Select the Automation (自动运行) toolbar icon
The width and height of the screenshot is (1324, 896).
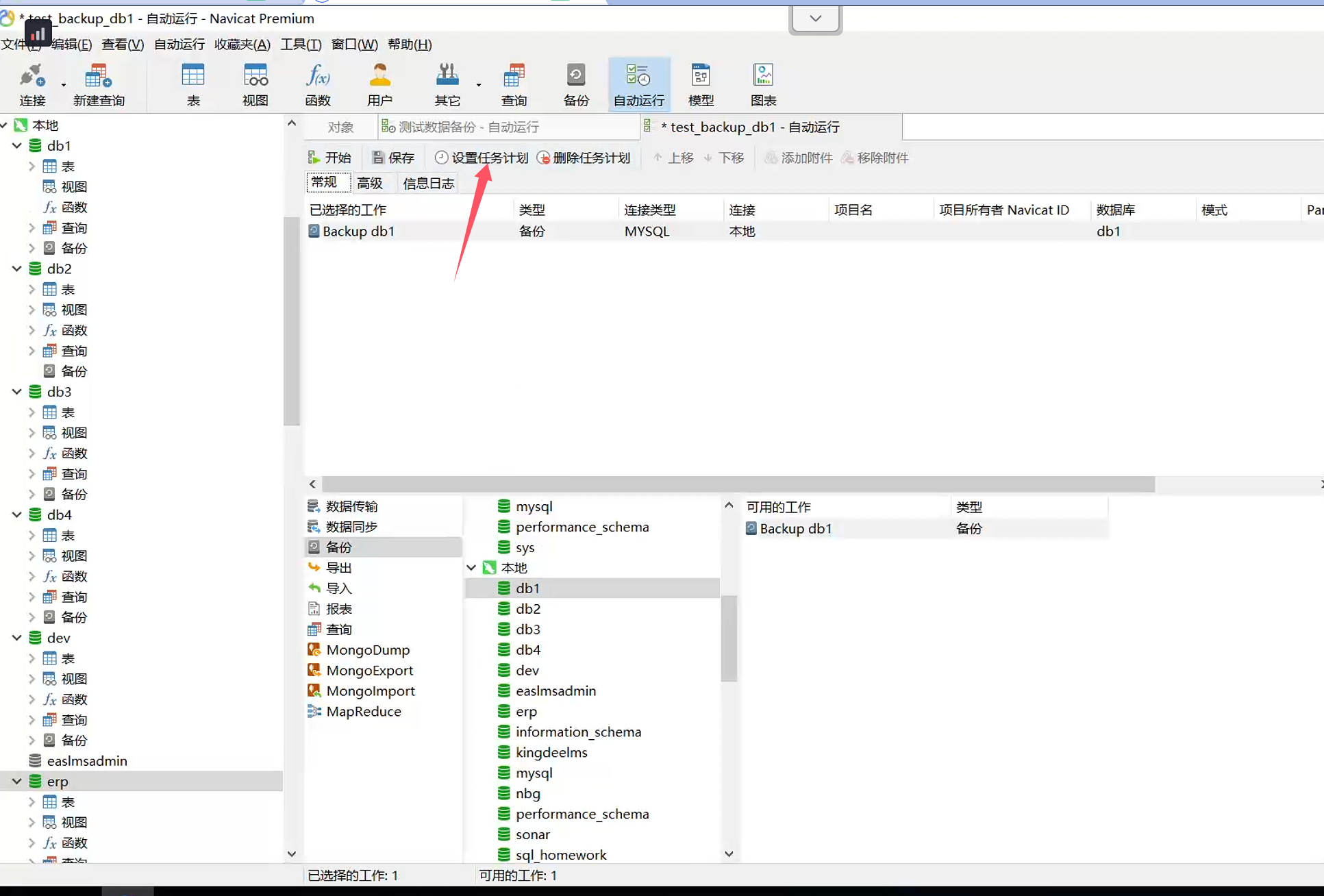tap(639, 84)
